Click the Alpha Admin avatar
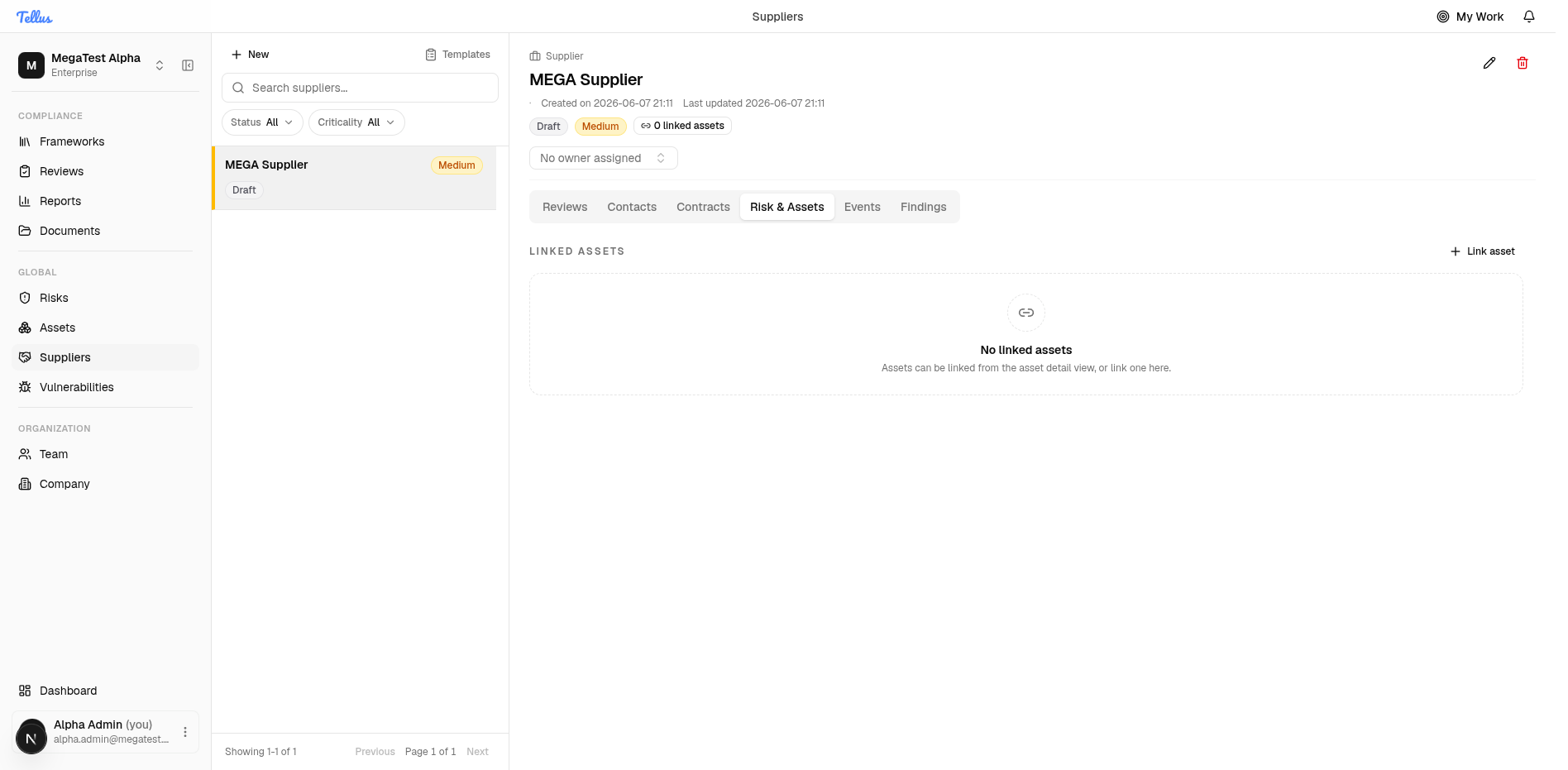Screen dimensions: 1568x770 click(31, 737)
